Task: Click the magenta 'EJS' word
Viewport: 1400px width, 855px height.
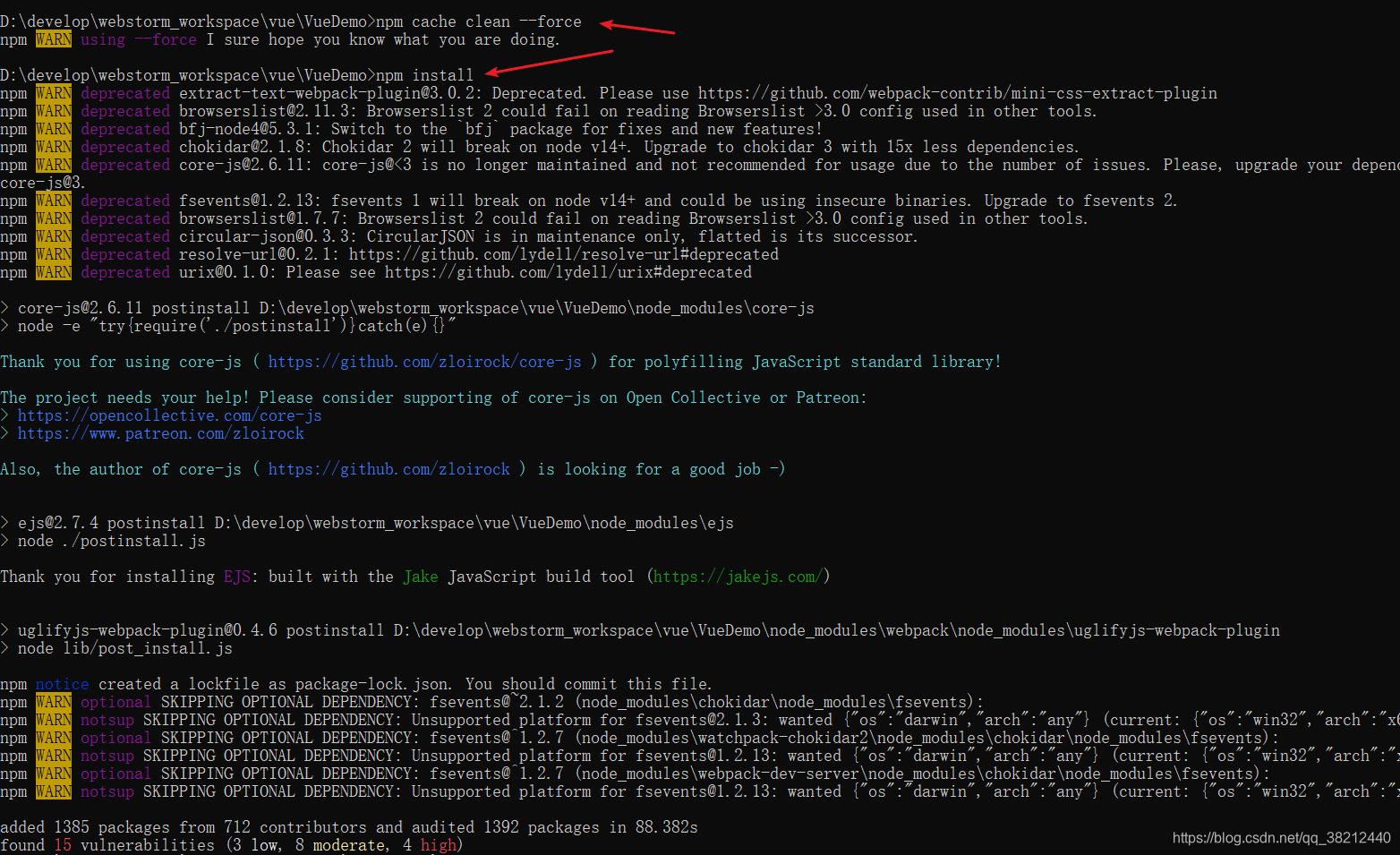Action: [x=237, y=577]
